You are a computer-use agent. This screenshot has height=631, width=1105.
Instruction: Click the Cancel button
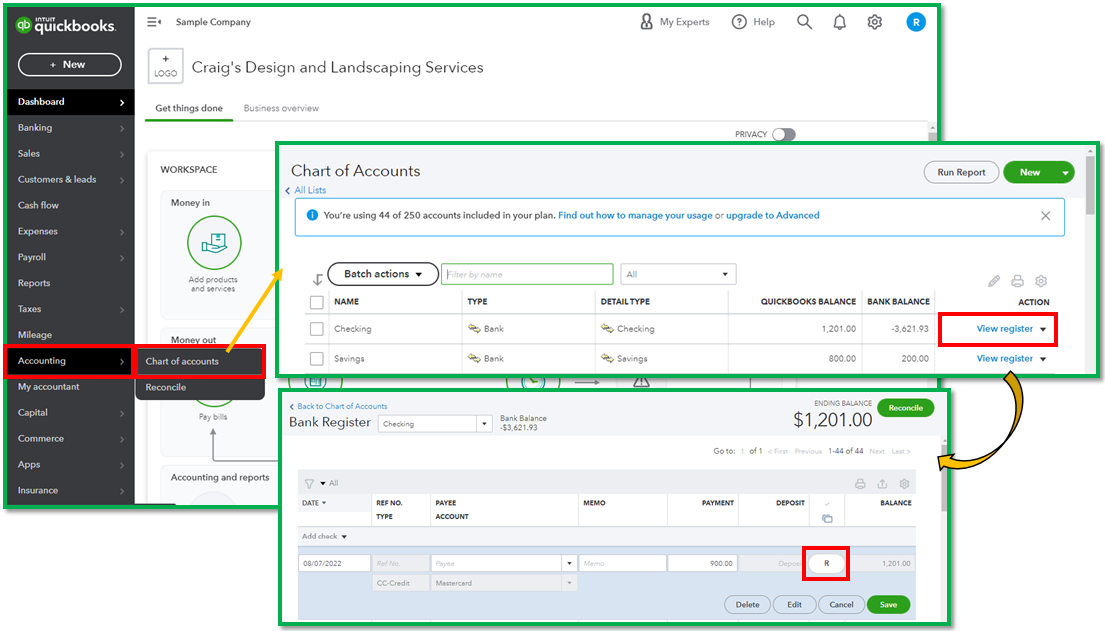coord(841,604)
